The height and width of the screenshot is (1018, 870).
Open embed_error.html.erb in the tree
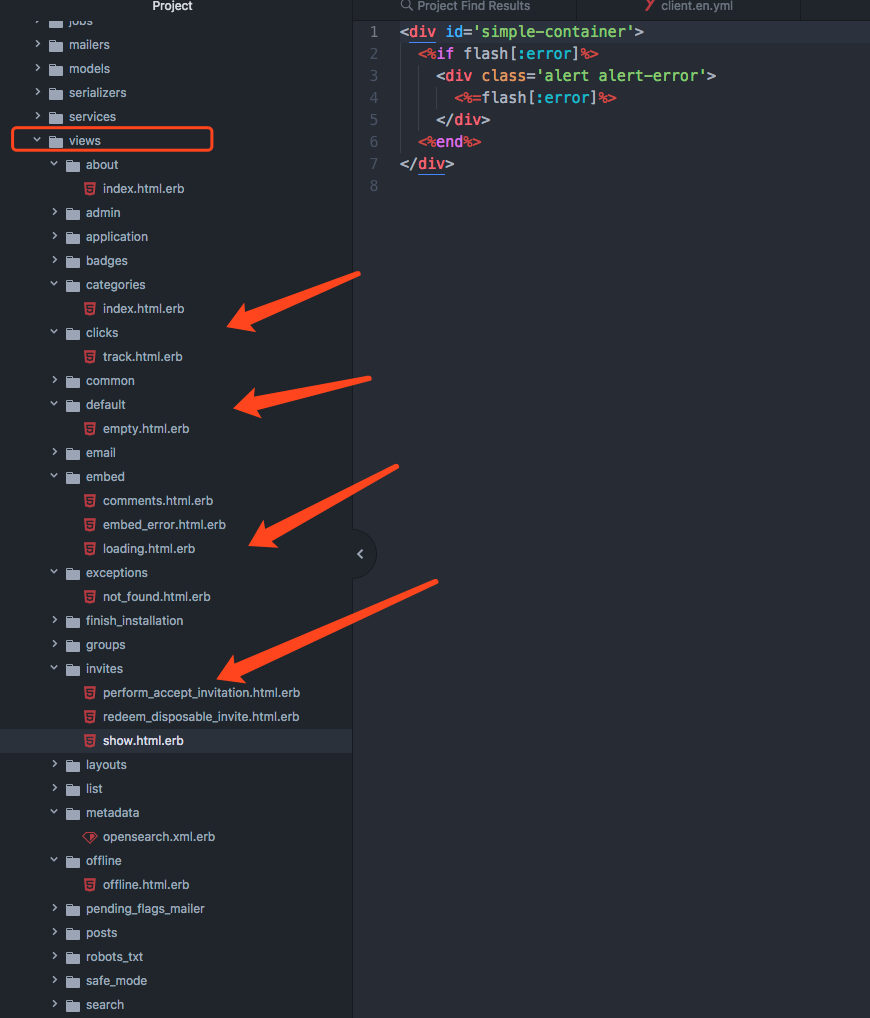[164, 525]
